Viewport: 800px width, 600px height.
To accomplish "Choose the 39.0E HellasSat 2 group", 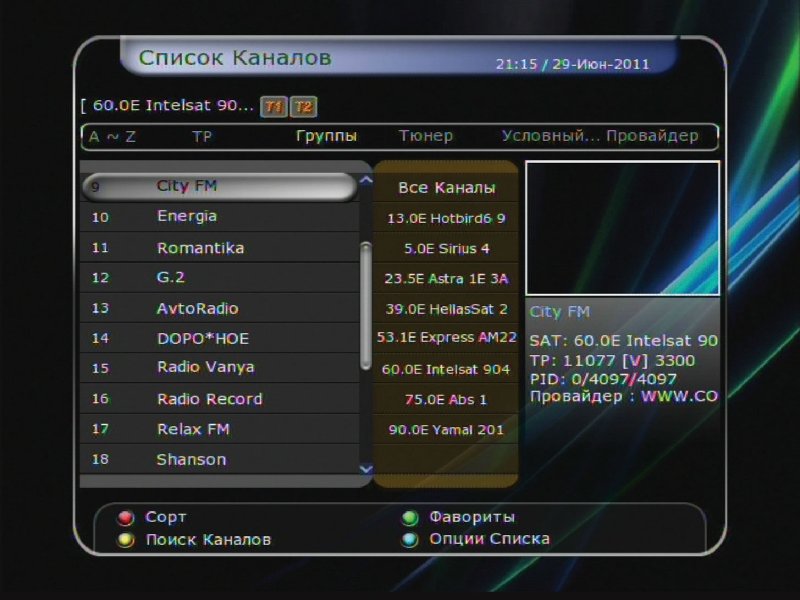I will point(446,309).
